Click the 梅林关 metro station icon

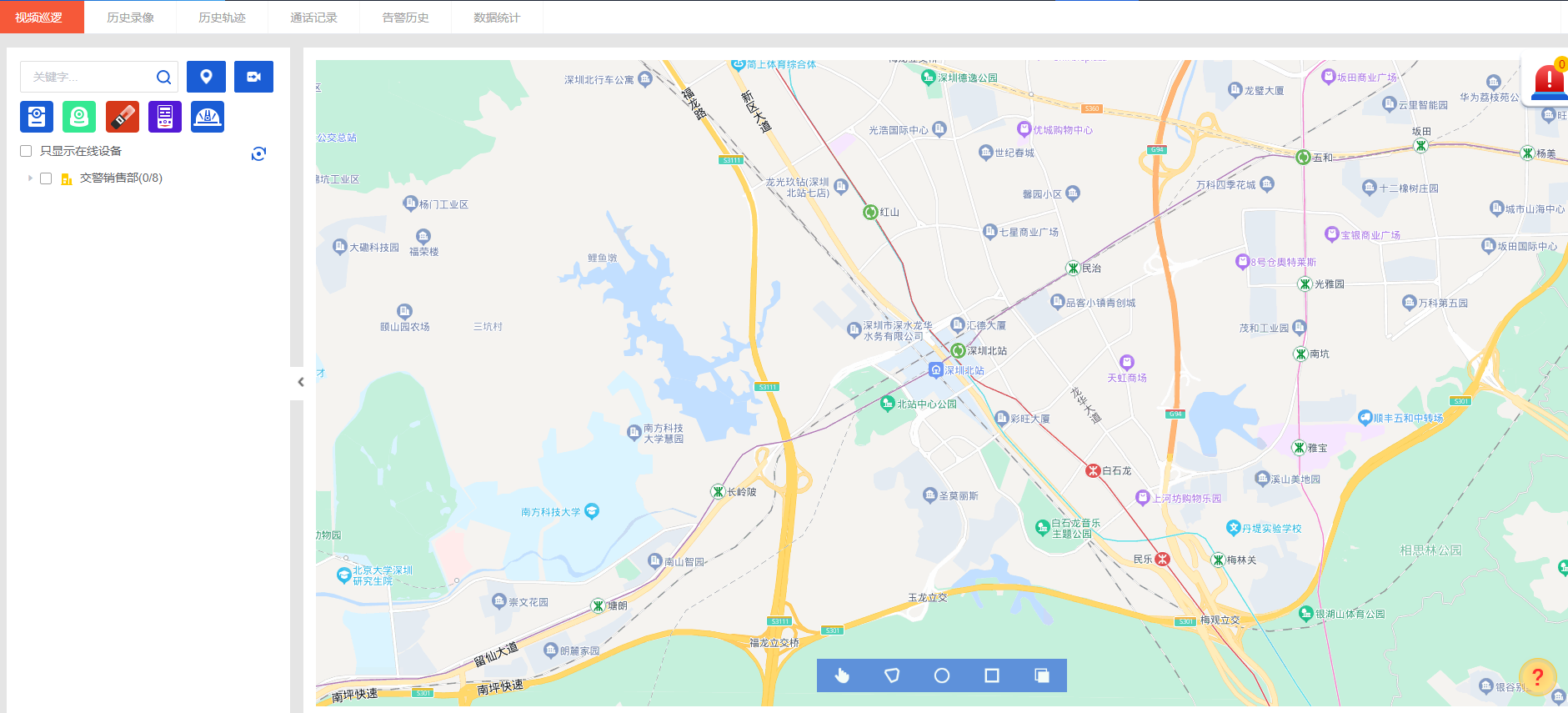1218,560
